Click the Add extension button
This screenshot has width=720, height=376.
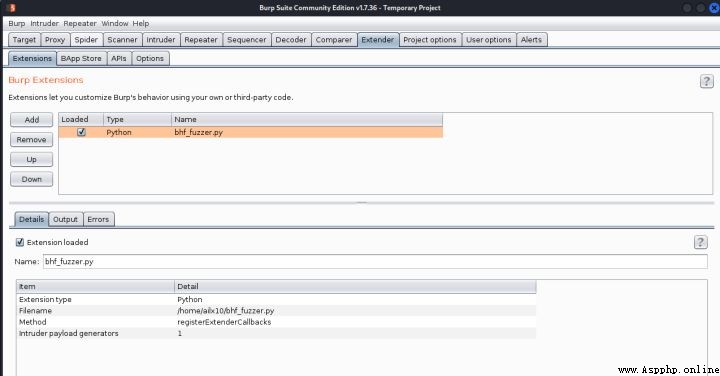[32, 120]
